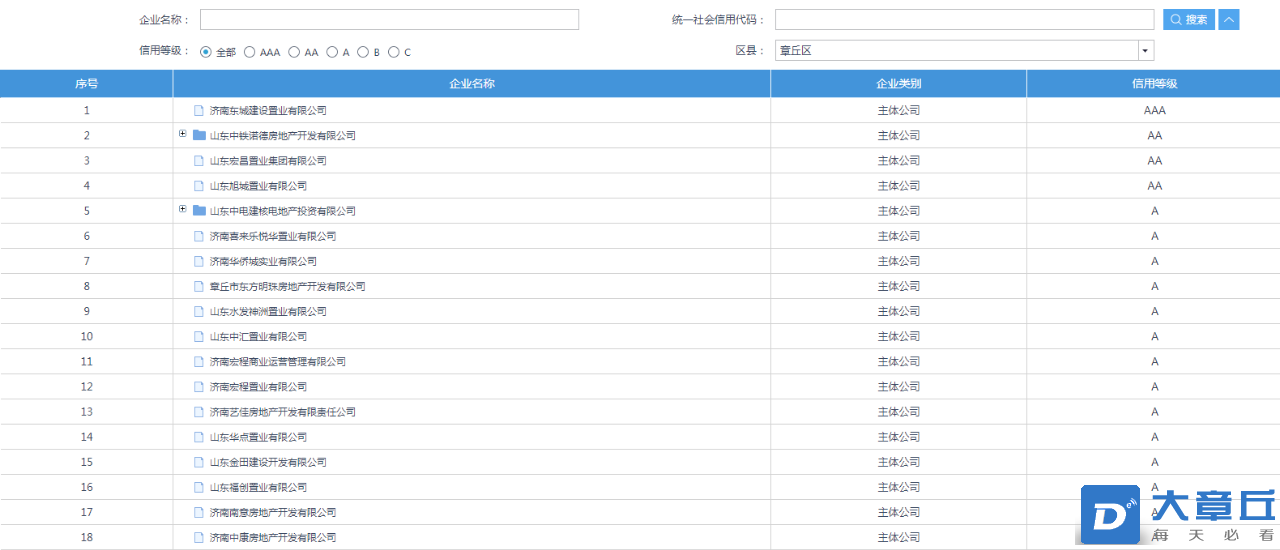The height and width of the screenshot is (550, 1280).
Task: Open tree item 山东中电建核电地产投资有限公司
Action: [282, 211]
